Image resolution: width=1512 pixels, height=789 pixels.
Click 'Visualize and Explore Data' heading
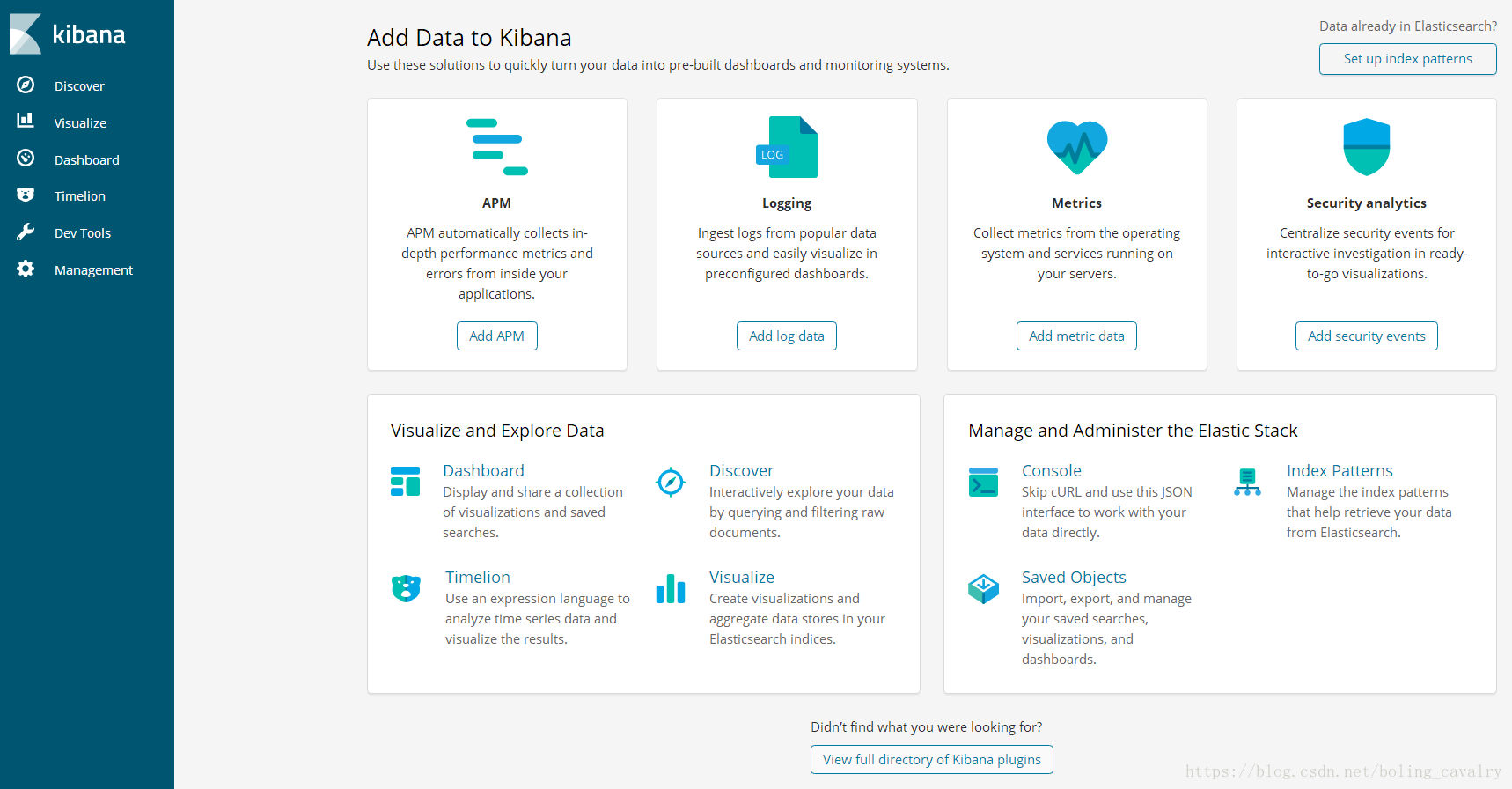tap(497, 431)
